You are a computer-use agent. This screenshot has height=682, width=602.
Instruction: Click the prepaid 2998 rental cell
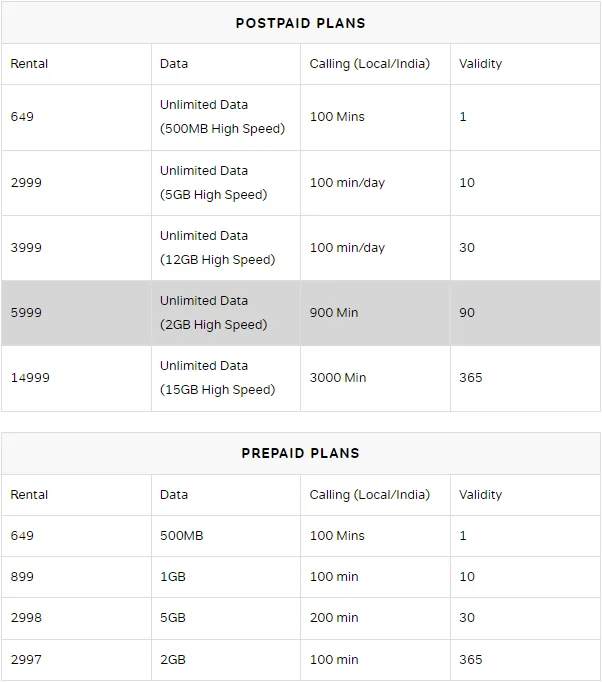pos(76,618)
